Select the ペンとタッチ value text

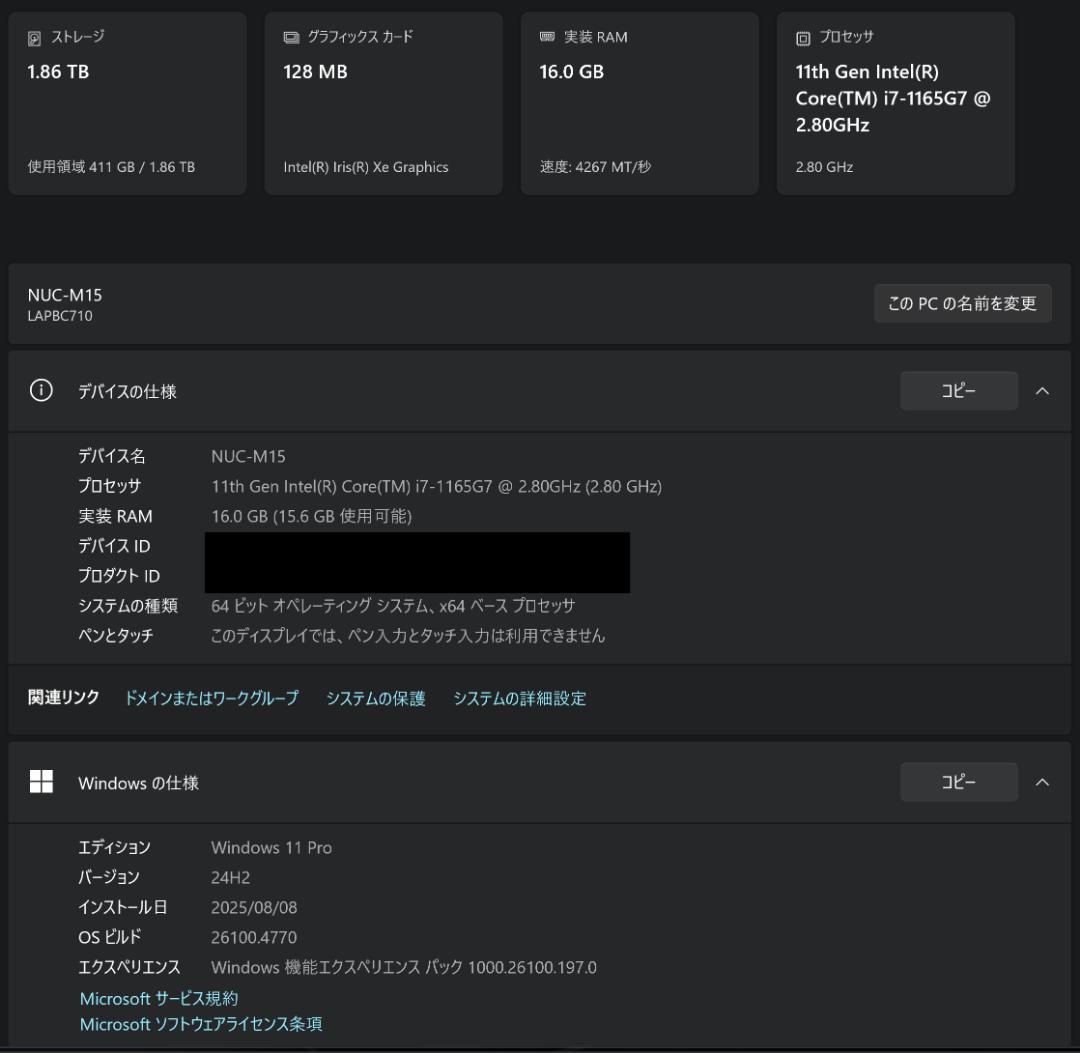(408, 635)
